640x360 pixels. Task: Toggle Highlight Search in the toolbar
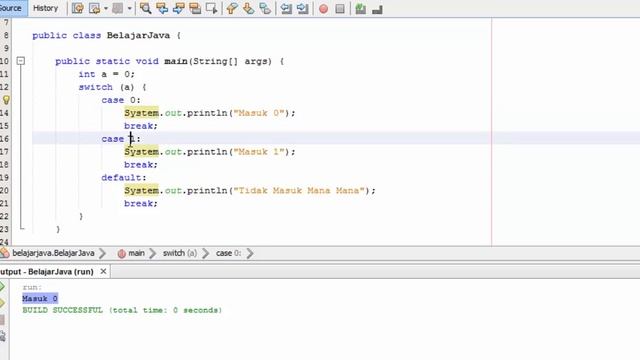[195, 8]
